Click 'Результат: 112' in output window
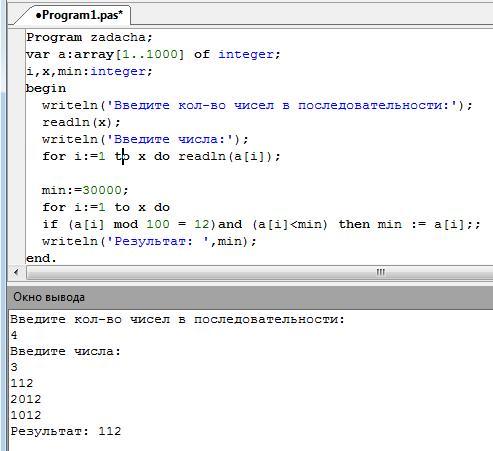Image resolution: width=493 pixels, height=451 pixels. (x=66, y=431)
